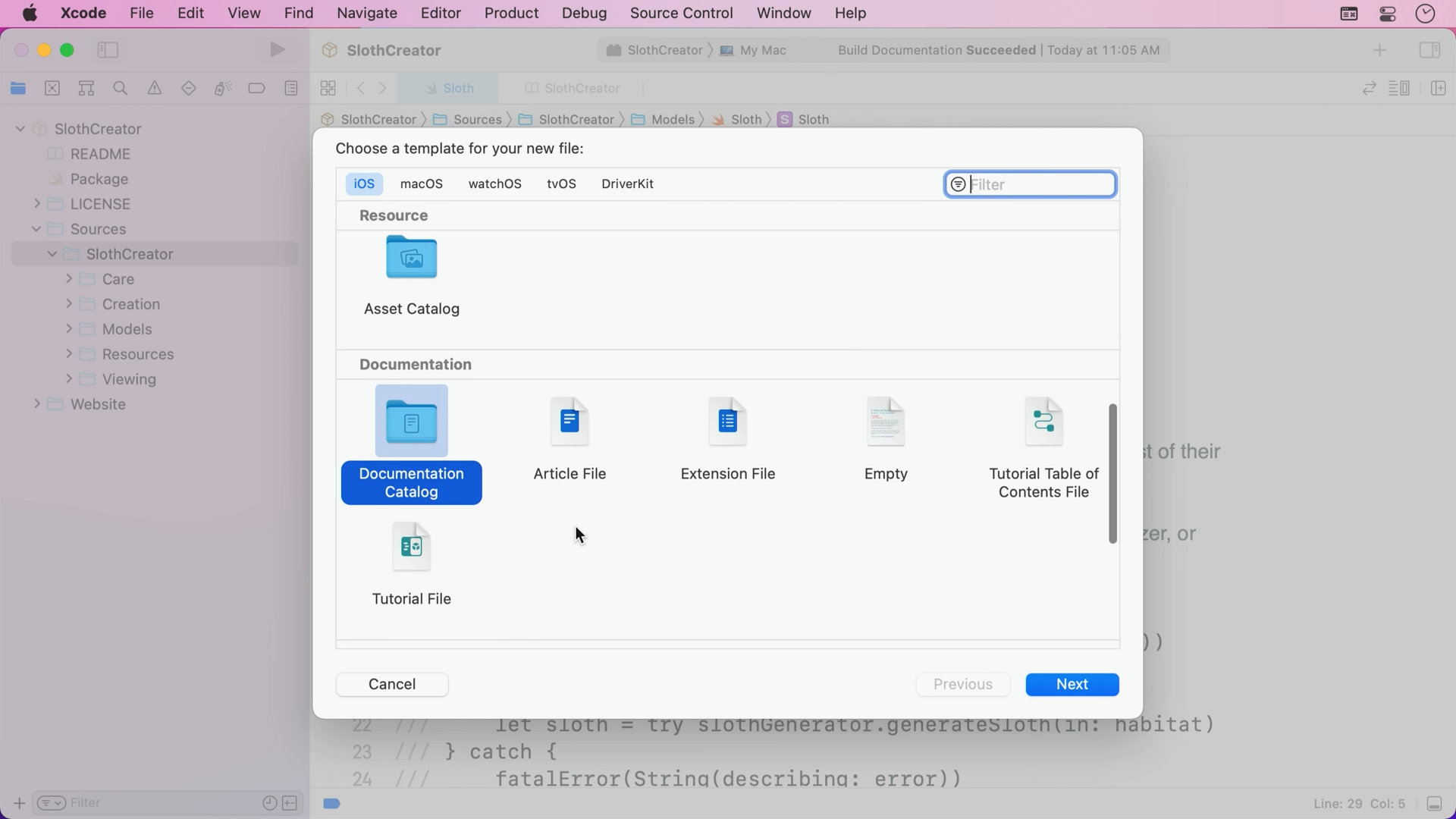Expand the Resources folder
The image size is (1456, 819).
69,353
